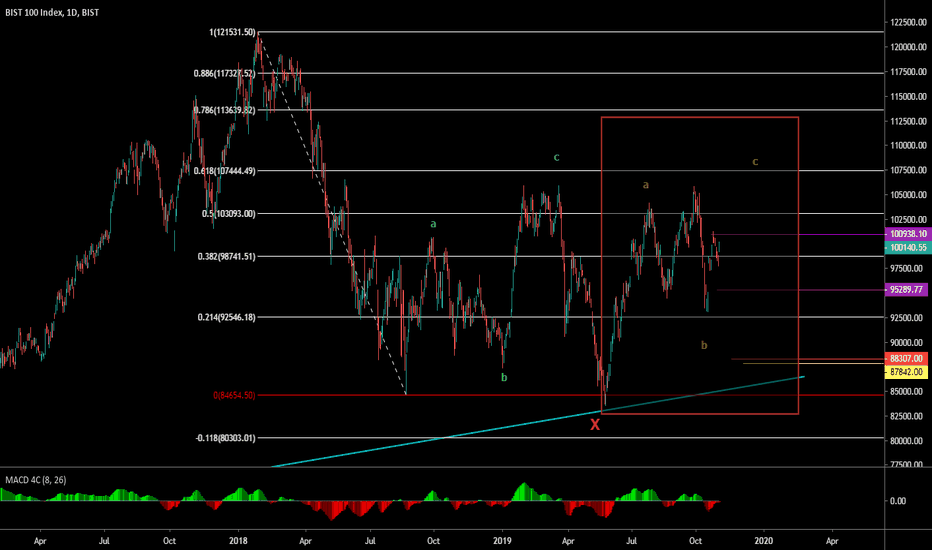932x550 pixels.
Task: Click 115000.00 on the price axis
Action: tap(909, 96)
